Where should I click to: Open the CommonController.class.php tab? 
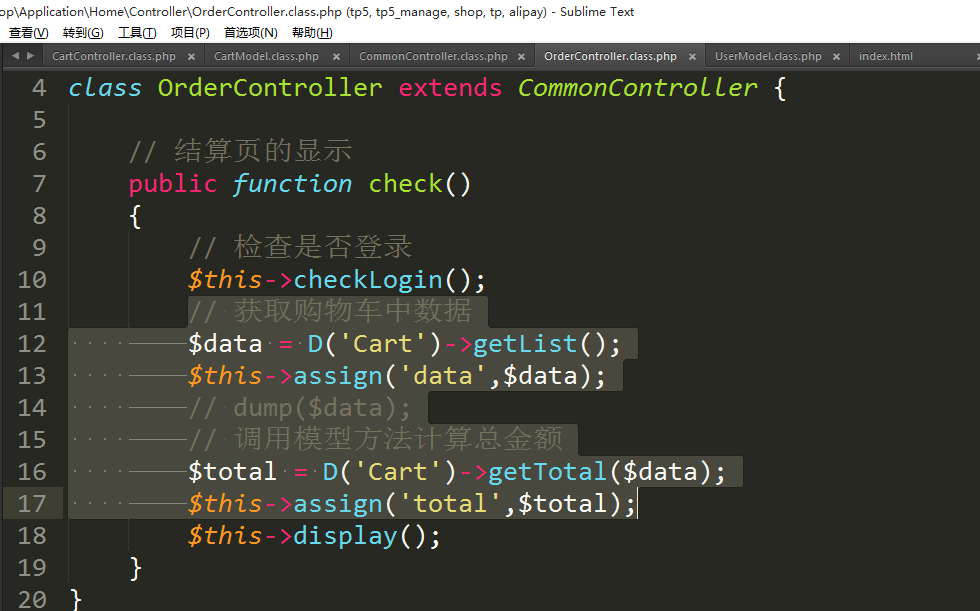pyautogui.click(x=432, y=57)
